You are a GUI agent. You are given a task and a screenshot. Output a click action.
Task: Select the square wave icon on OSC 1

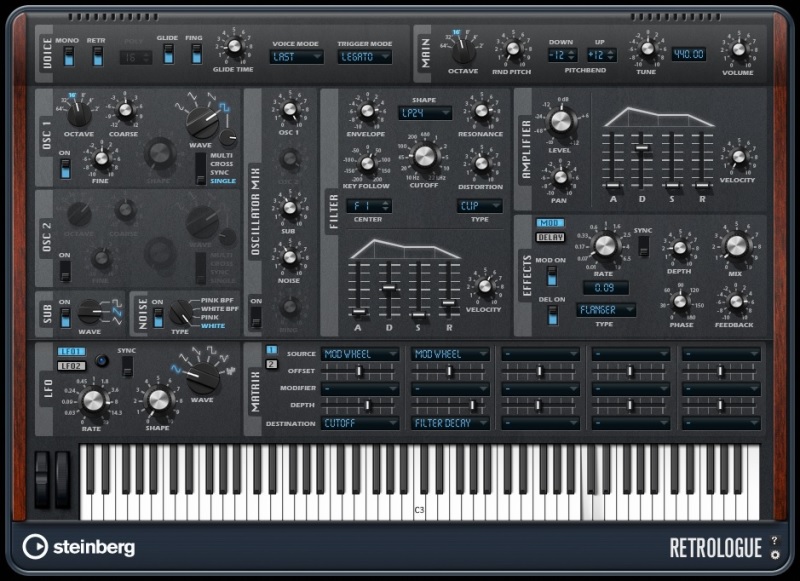coord(224,106)
